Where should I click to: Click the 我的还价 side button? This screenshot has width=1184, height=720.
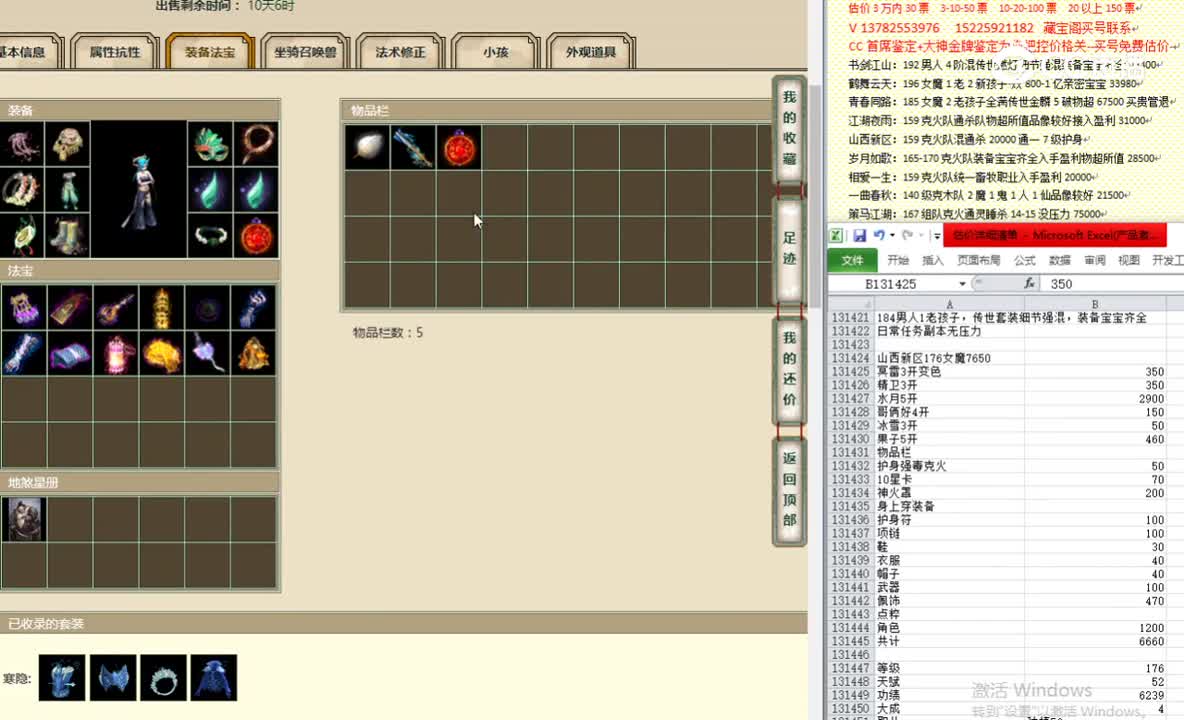pos(789,370)
